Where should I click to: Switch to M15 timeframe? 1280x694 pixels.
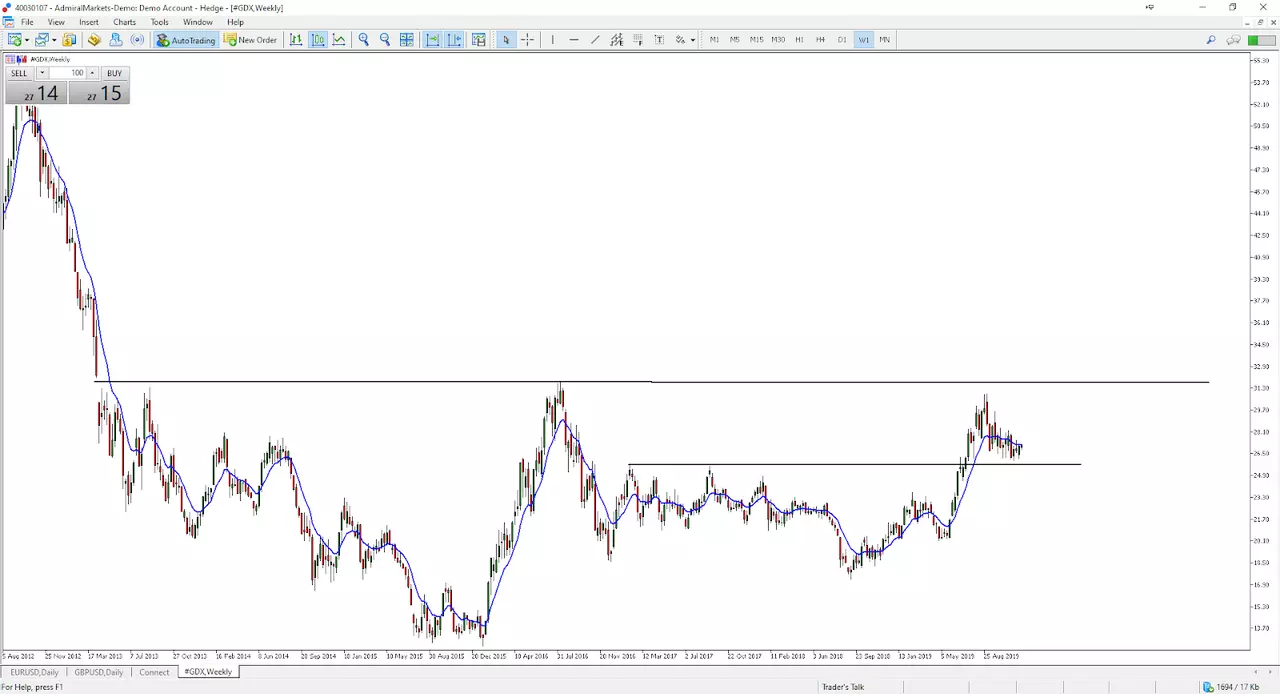pyautogui.click(x=756, y=40)
